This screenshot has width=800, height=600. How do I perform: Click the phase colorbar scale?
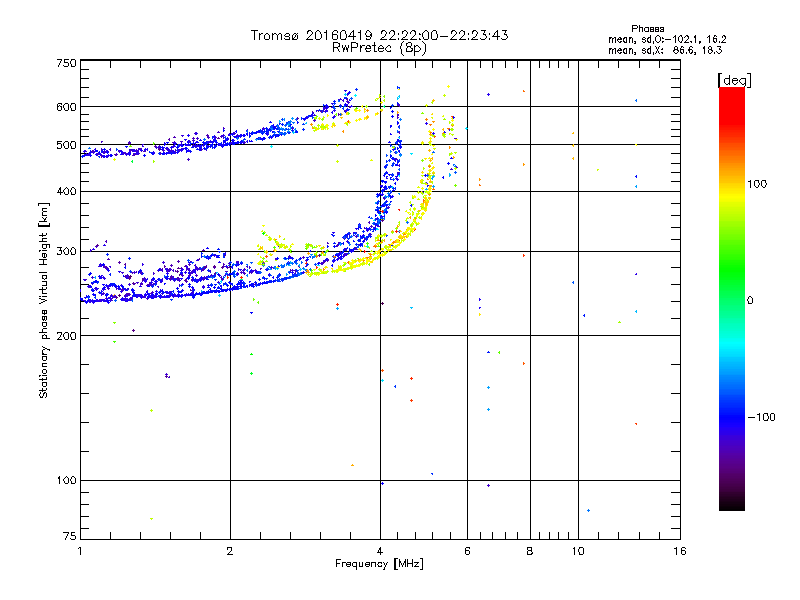(x=732, y=298)
